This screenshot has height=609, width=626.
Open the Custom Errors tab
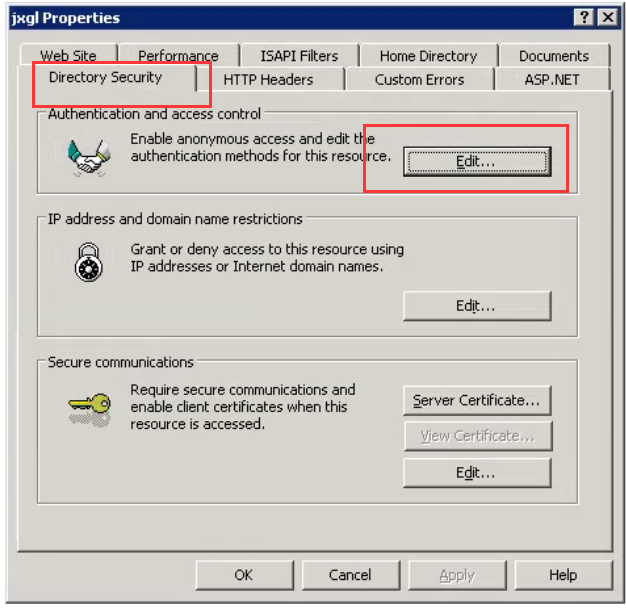click(x=419, y=80)
